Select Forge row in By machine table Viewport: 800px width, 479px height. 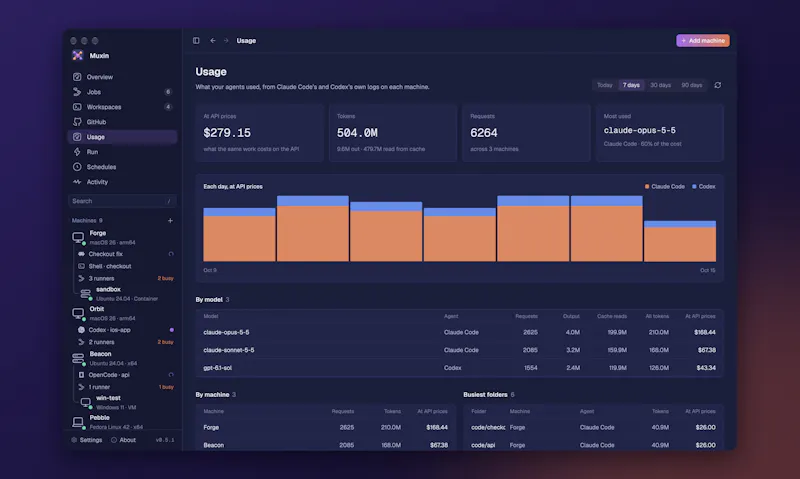coord(326,427)
